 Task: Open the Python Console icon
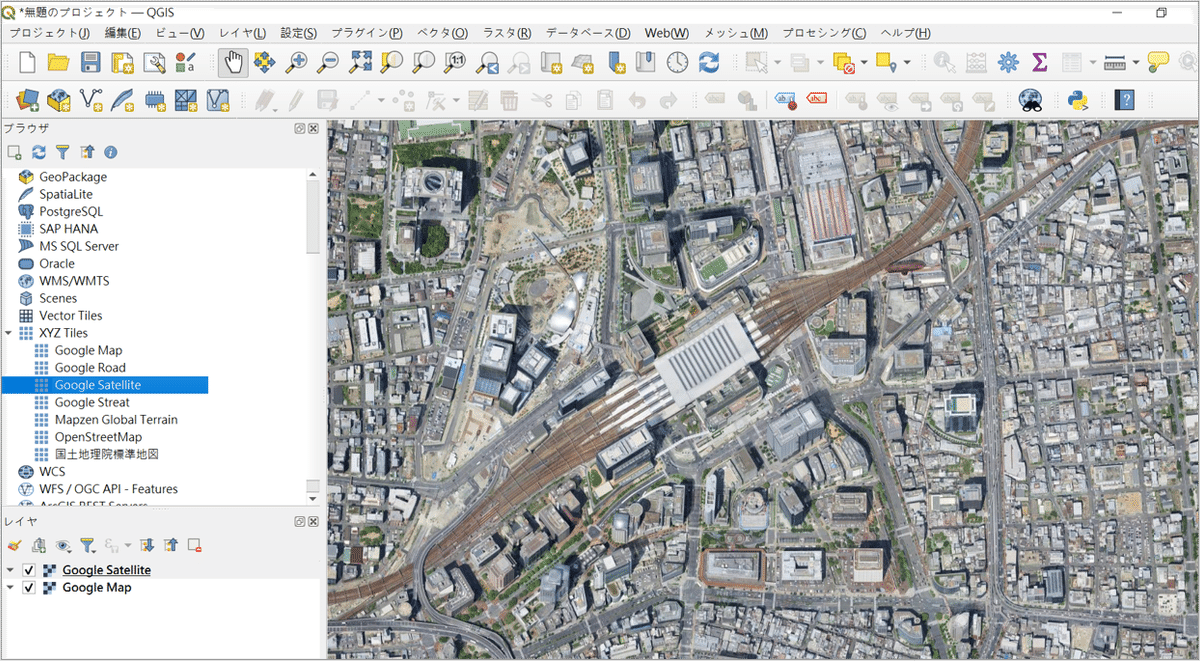[x=1078, y=99]
